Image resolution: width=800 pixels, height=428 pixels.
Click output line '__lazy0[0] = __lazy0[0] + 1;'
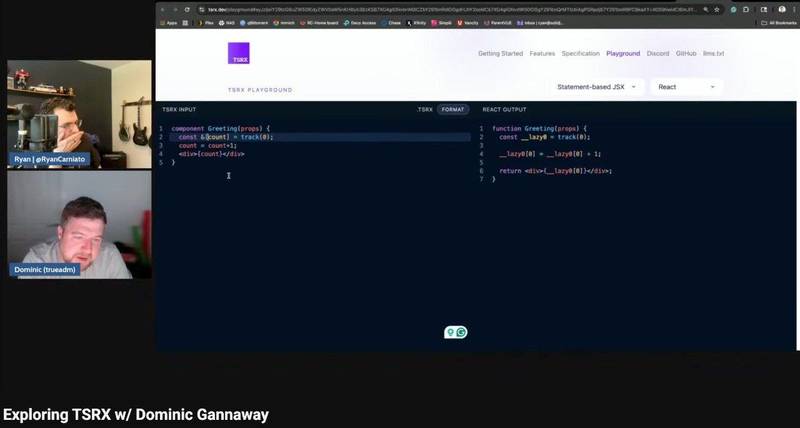(550, 154)
